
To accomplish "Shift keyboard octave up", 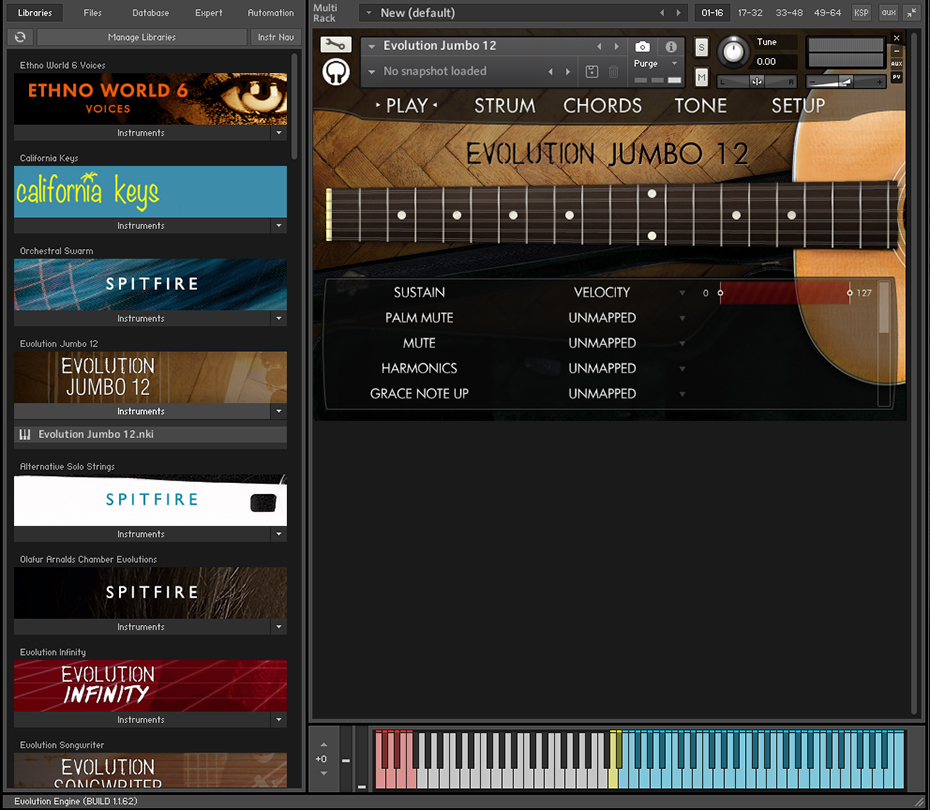I will pyautogui.click(x=324, y=744).
